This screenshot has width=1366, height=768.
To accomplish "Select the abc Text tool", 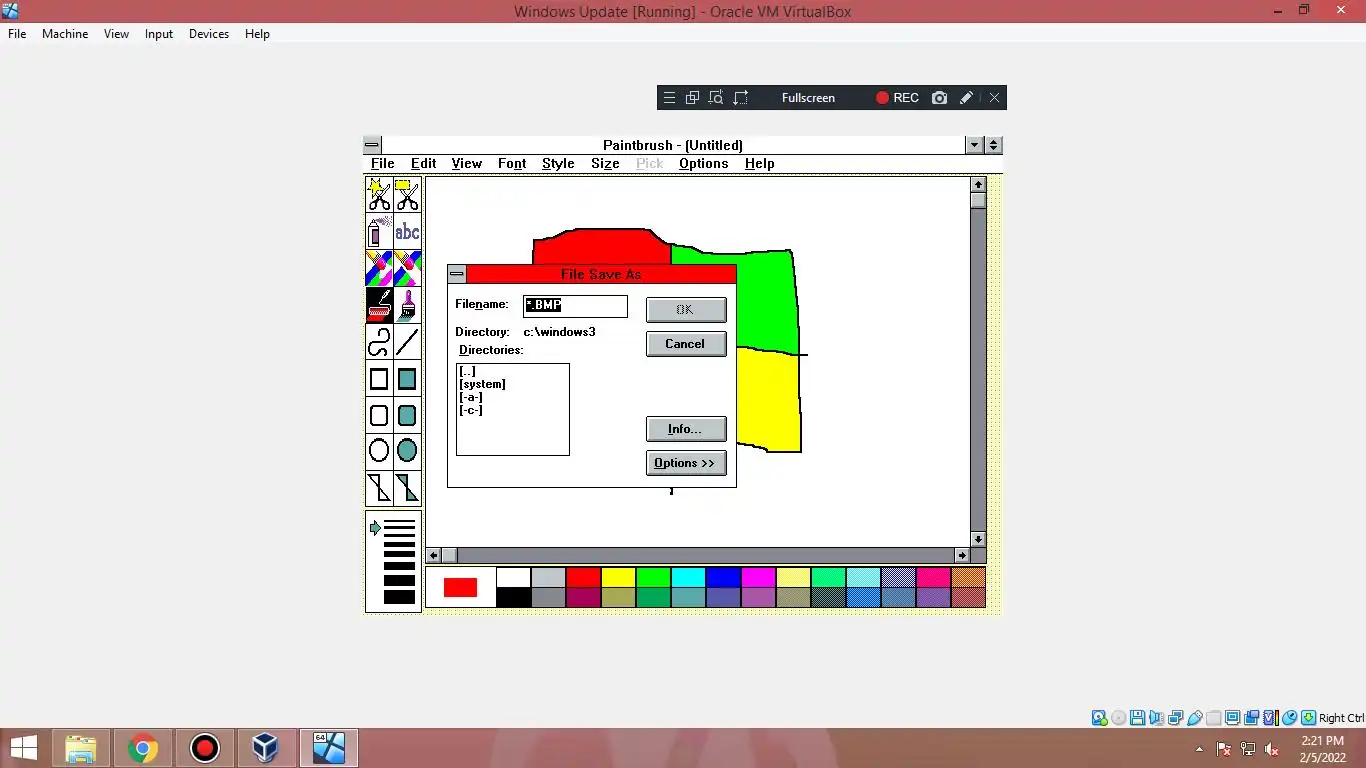I will [407, 232].
